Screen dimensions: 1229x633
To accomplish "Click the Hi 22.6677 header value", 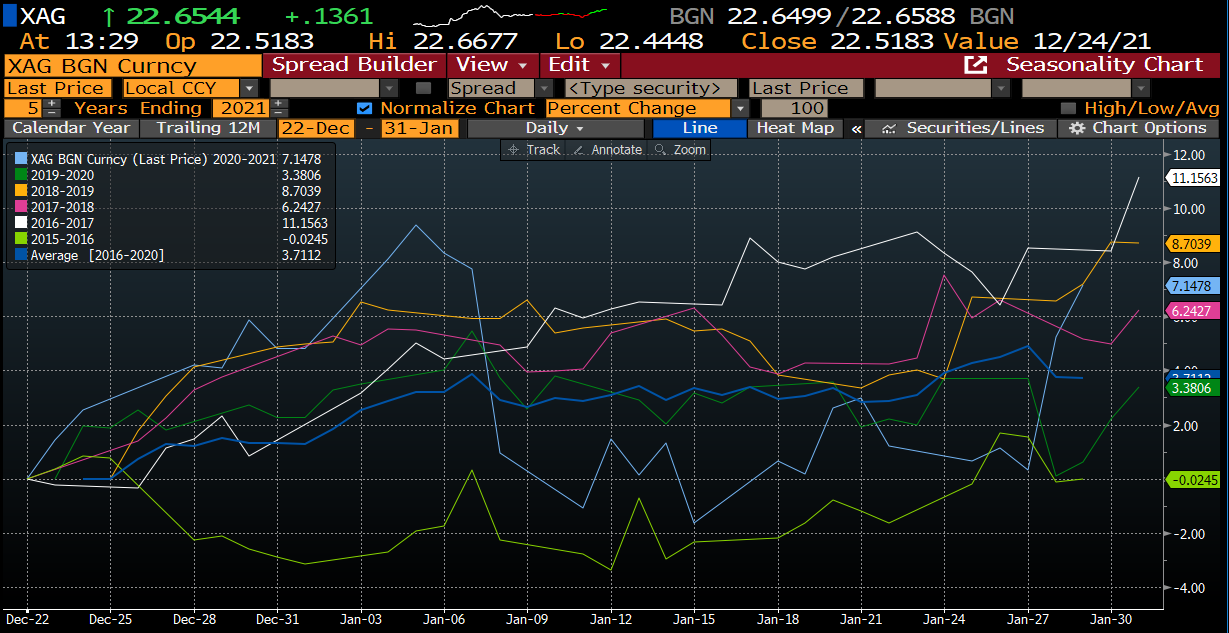I will [443, 41].
